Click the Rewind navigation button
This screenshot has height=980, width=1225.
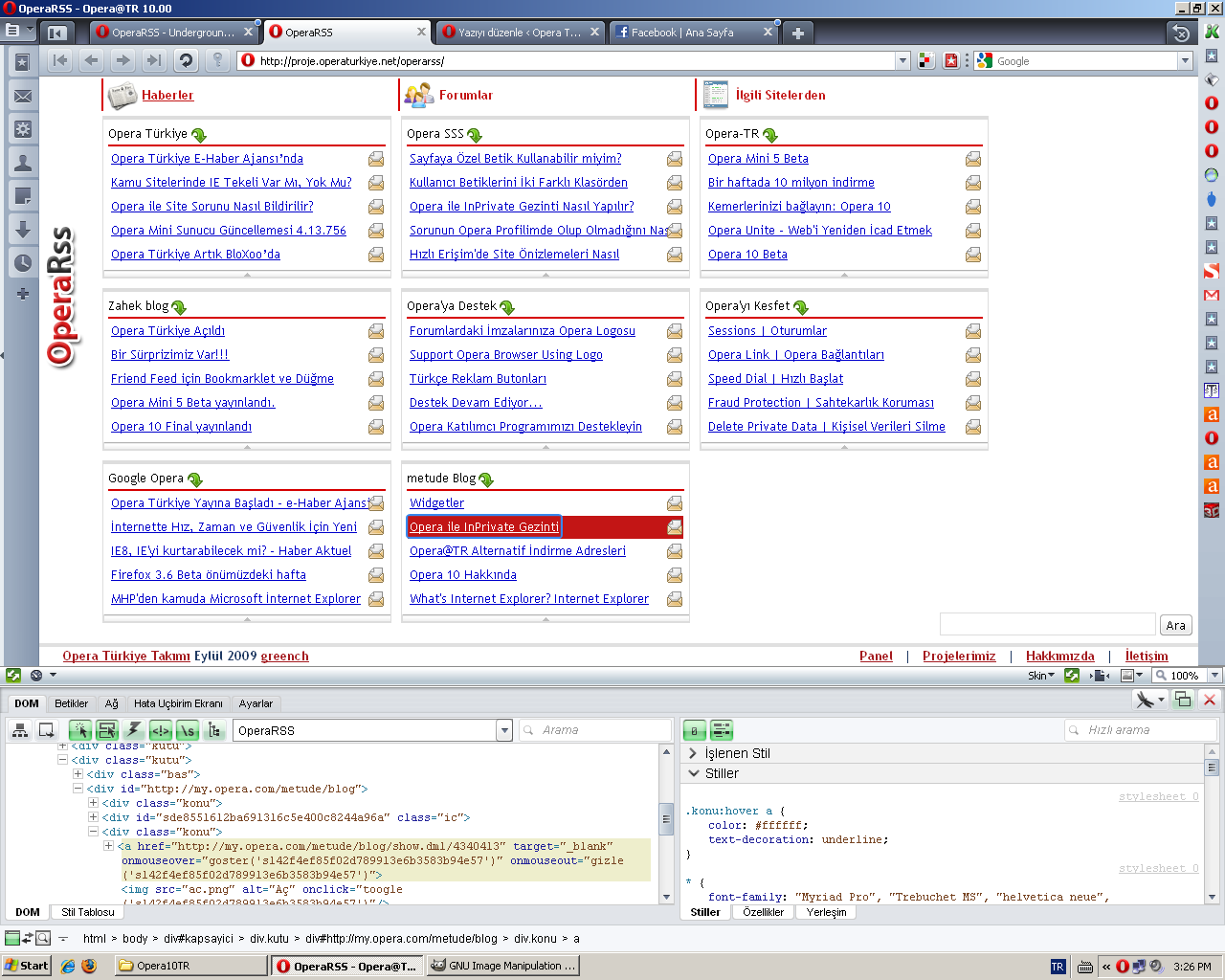60,60
